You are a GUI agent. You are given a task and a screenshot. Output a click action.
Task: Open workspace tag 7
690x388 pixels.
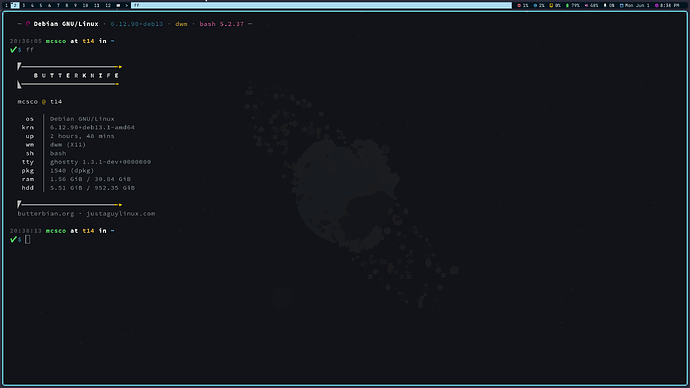click(58, 5)
